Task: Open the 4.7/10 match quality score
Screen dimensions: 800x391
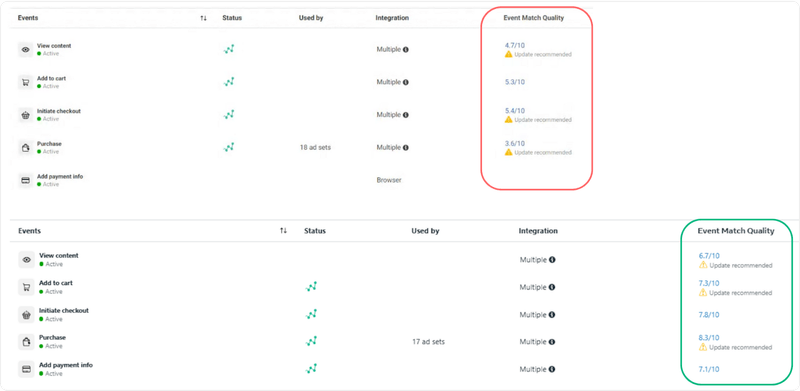Action: coord(515,45)
